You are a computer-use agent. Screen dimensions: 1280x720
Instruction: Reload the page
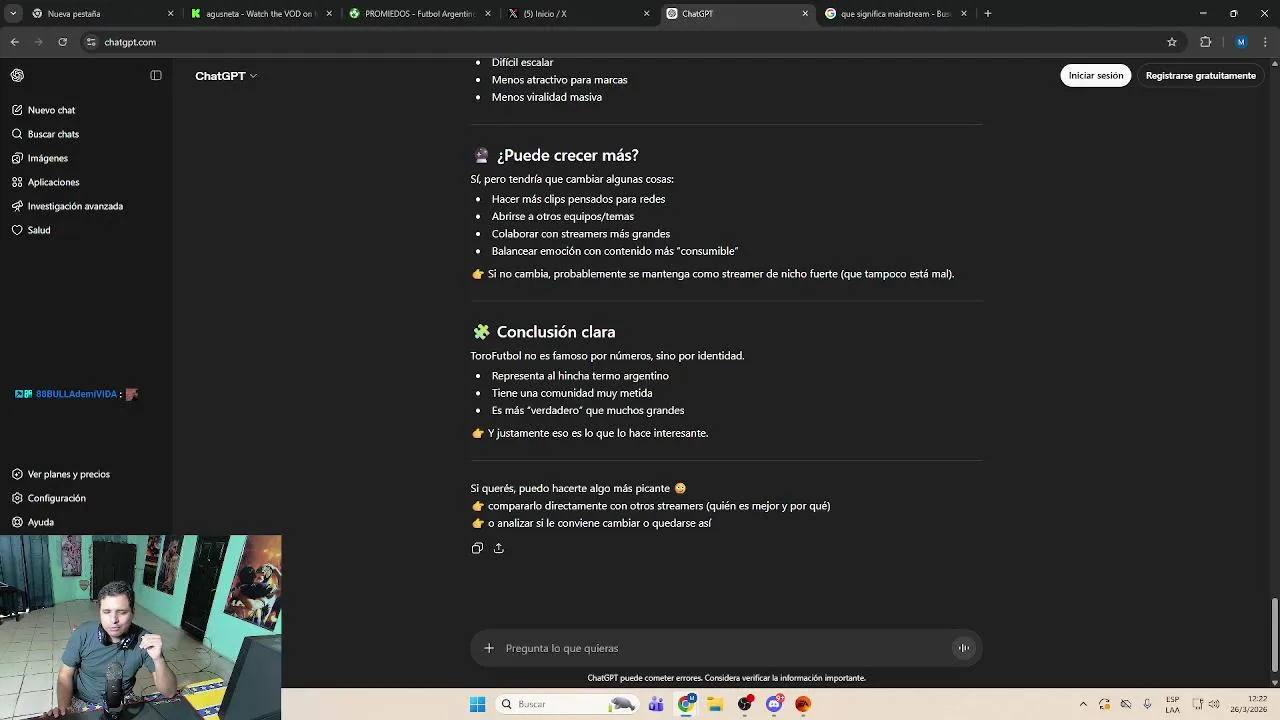(62, 42)
